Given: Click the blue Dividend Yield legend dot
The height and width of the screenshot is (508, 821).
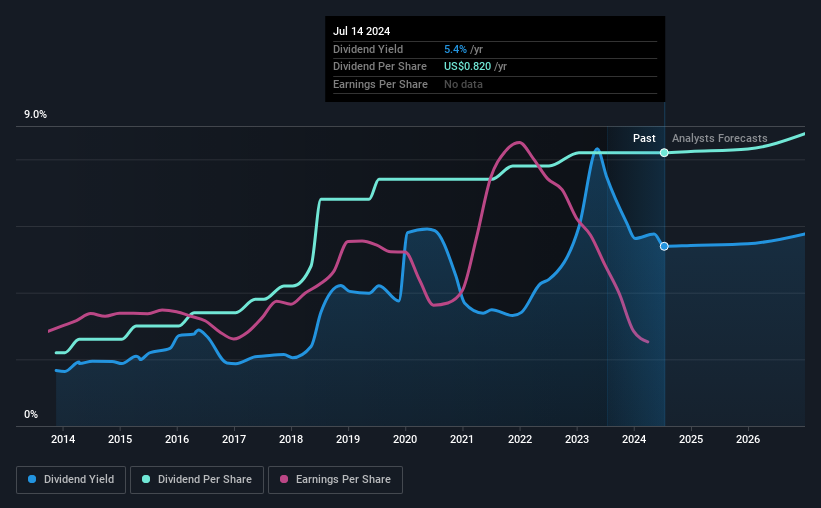Looking at the screenshot, I should pos(32,479).
